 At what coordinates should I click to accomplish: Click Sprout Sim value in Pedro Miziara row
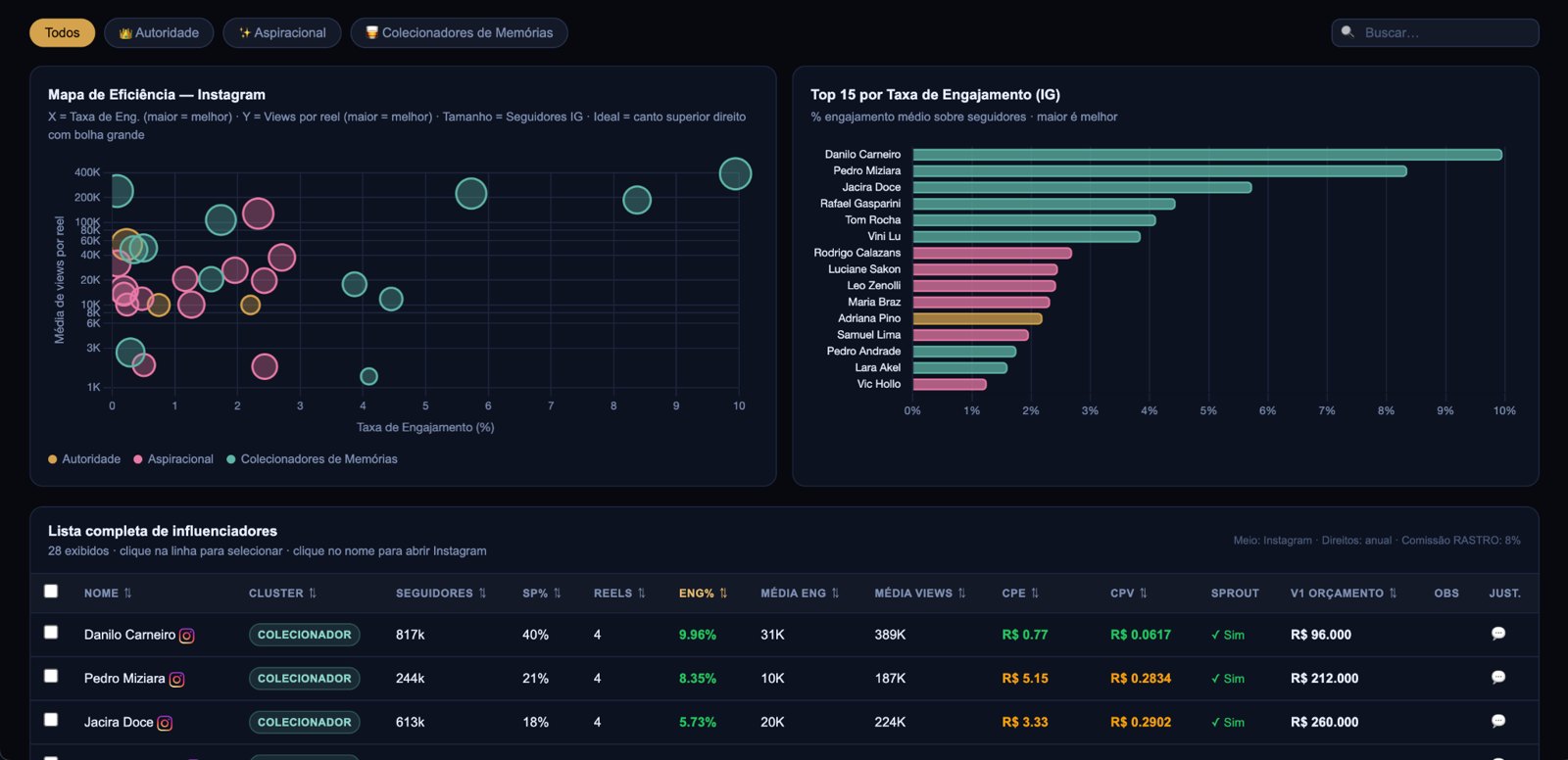coord(1227,678)
